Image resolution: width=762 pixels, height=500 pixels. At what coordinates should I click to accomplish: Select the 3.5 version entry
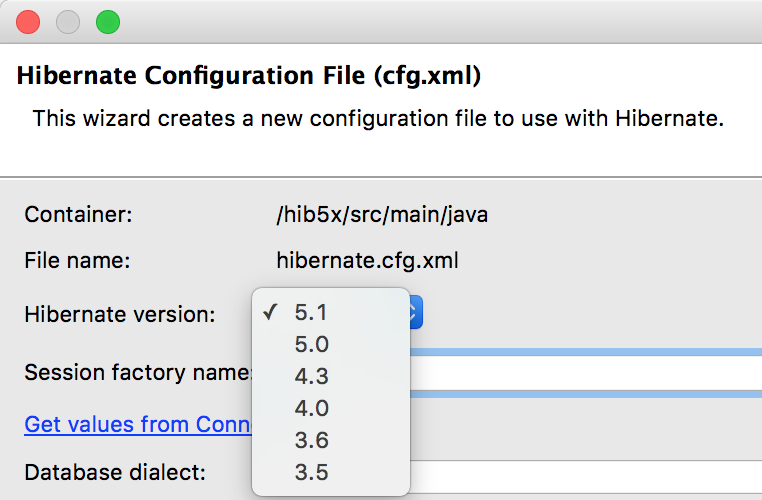point(311,472)
